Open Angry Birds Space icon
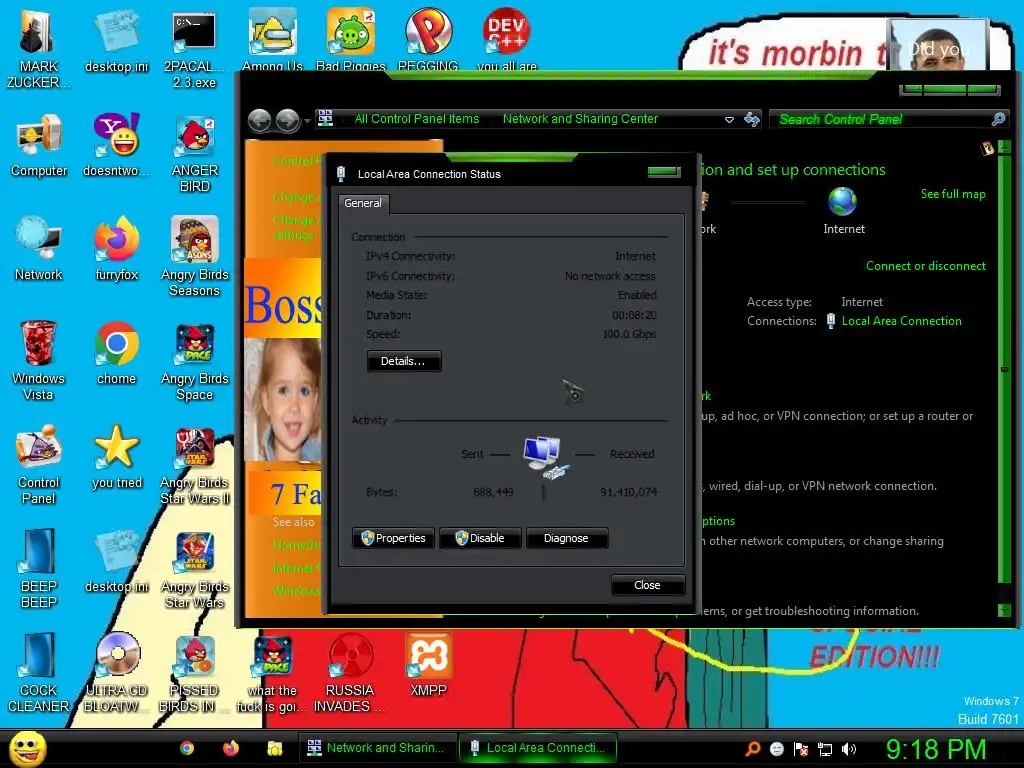 click(195, 361)
